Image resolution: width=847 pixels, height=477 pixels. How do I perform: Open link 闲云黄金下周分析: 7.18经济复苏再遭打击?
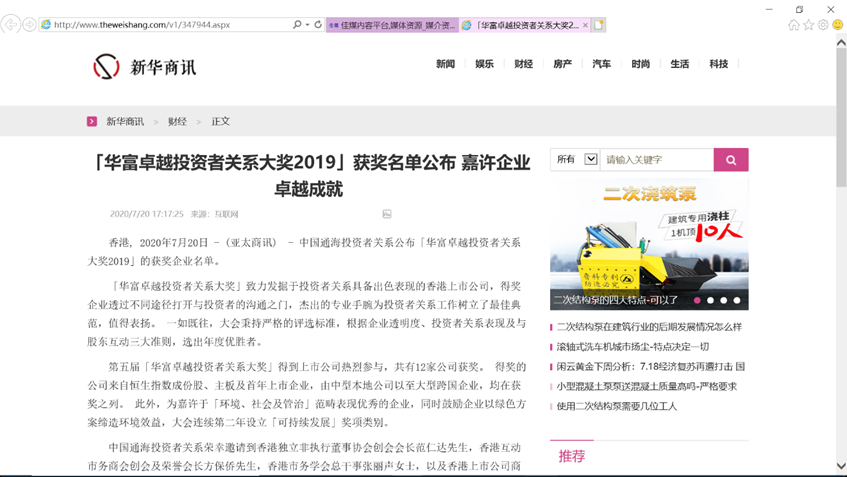(x=651, y=366)
